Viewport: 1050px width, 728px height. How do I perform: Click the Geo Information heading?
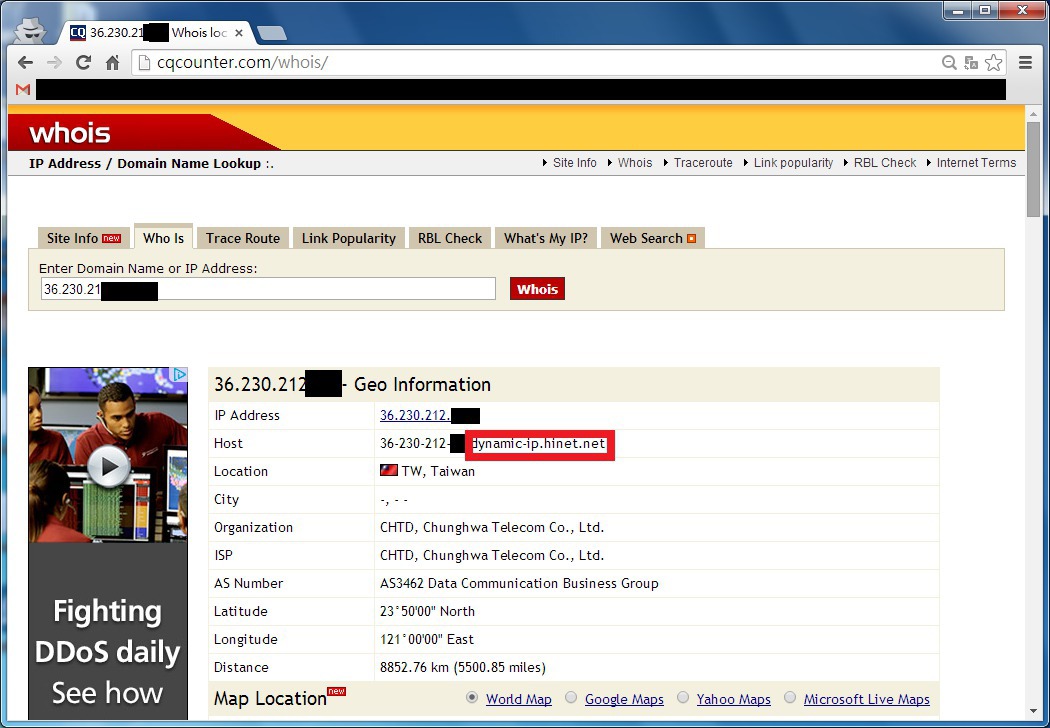[422, 384]
